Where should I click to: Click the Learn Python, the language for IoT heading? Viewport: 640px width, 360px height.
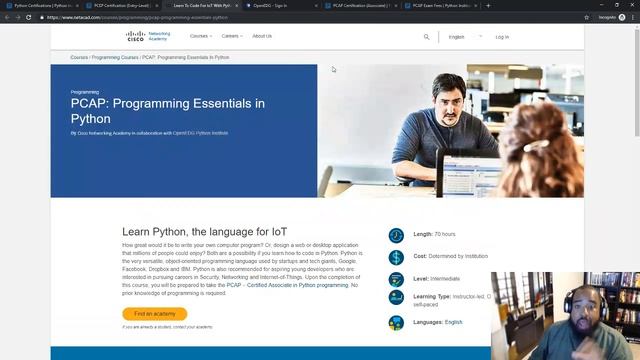(204, 232)
